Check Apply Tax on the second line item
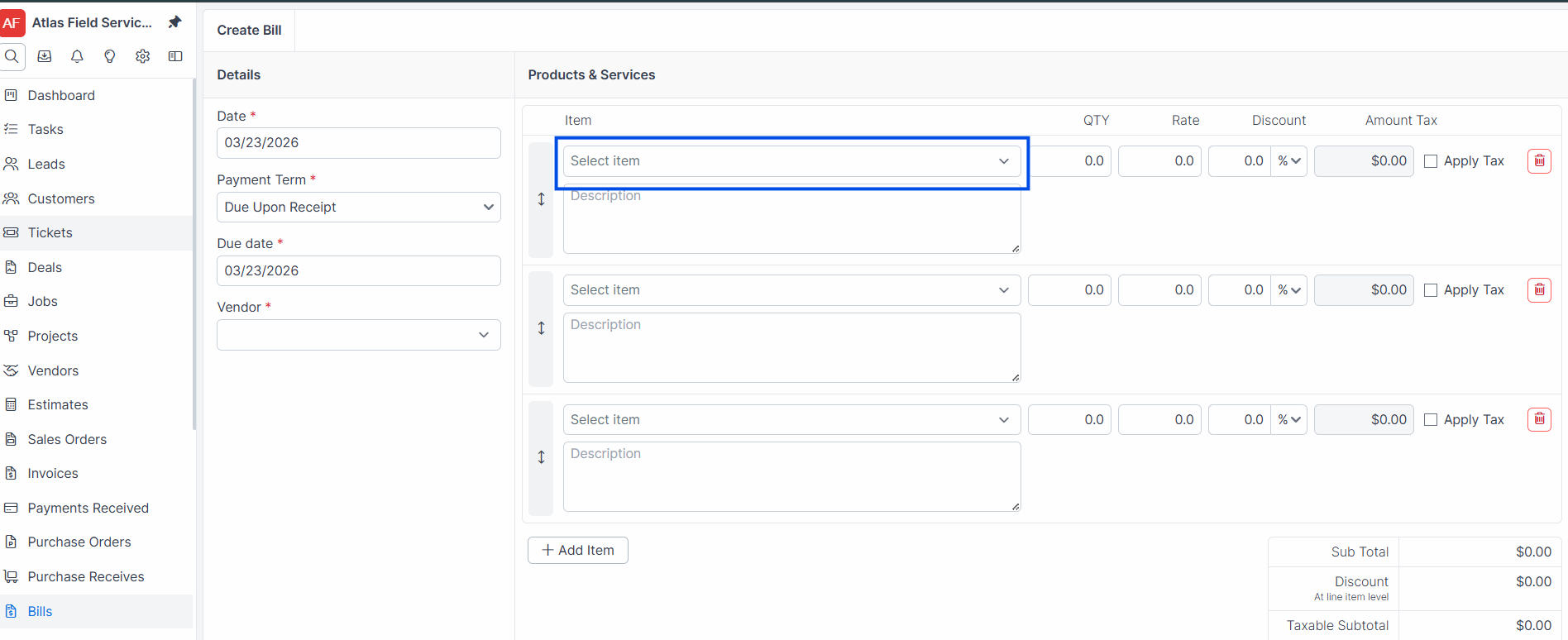This screenshot has height=640, width=1568. pos(1431,290)
